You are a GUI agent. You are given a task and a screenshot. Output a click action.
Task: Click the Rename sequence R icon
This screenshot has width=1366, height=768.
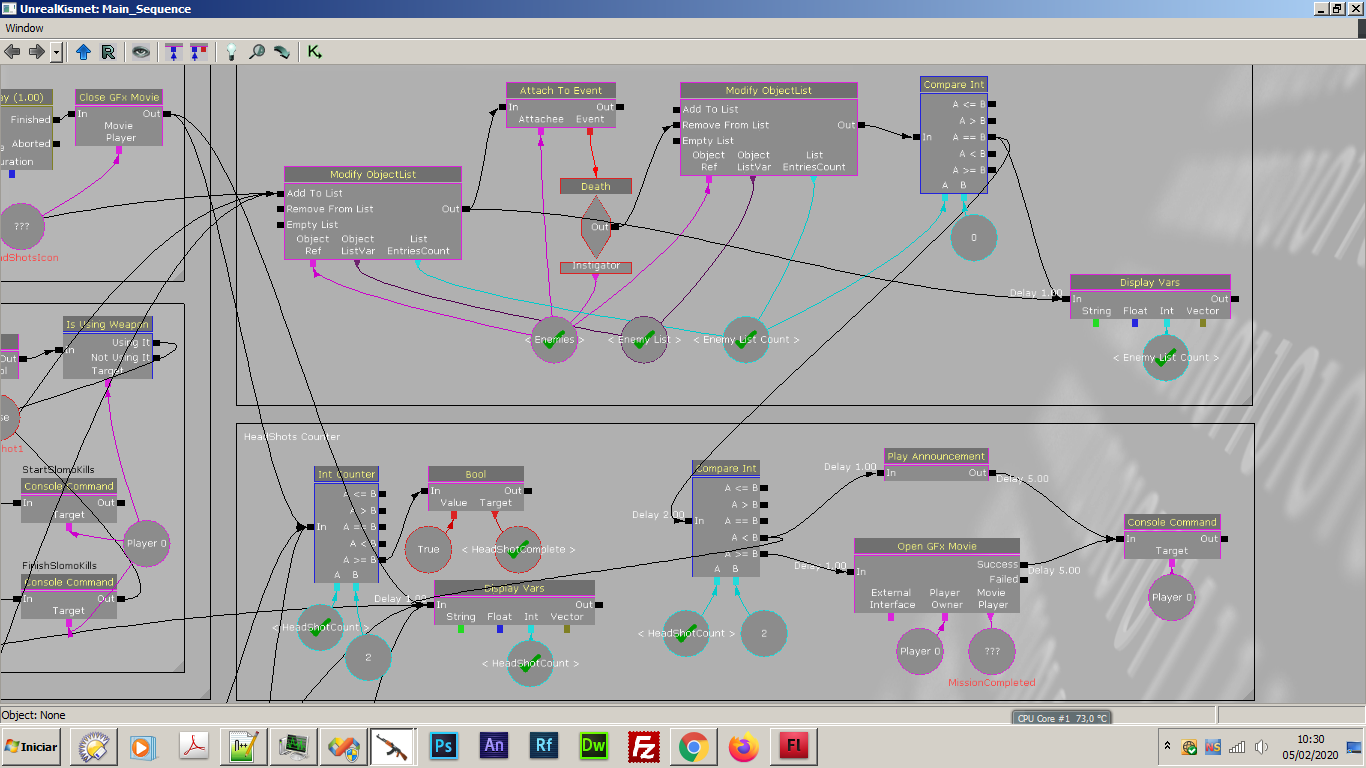108,51
